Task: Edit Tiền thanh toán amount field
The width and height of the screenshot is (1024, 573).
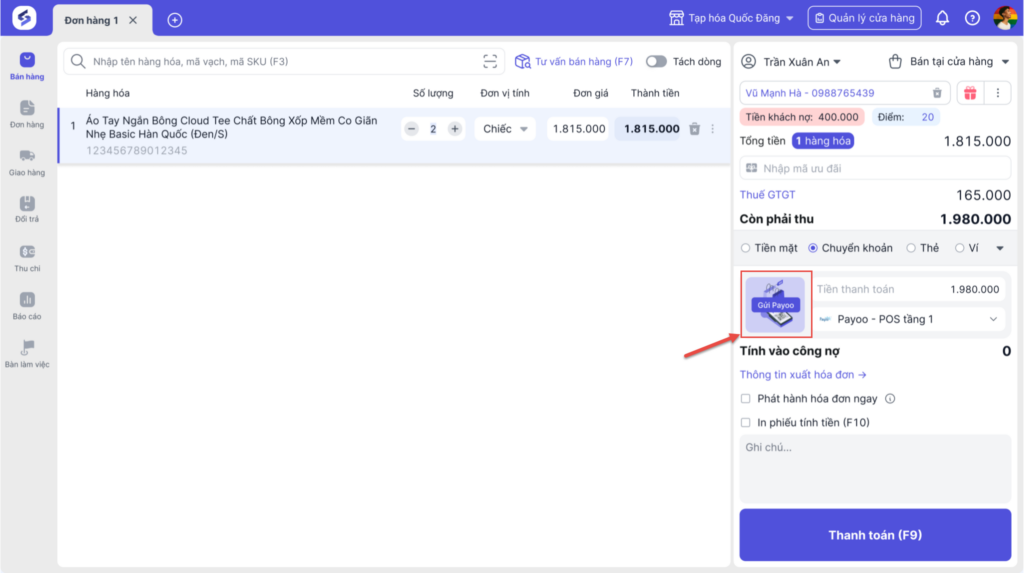Action: tap(908, 289)
